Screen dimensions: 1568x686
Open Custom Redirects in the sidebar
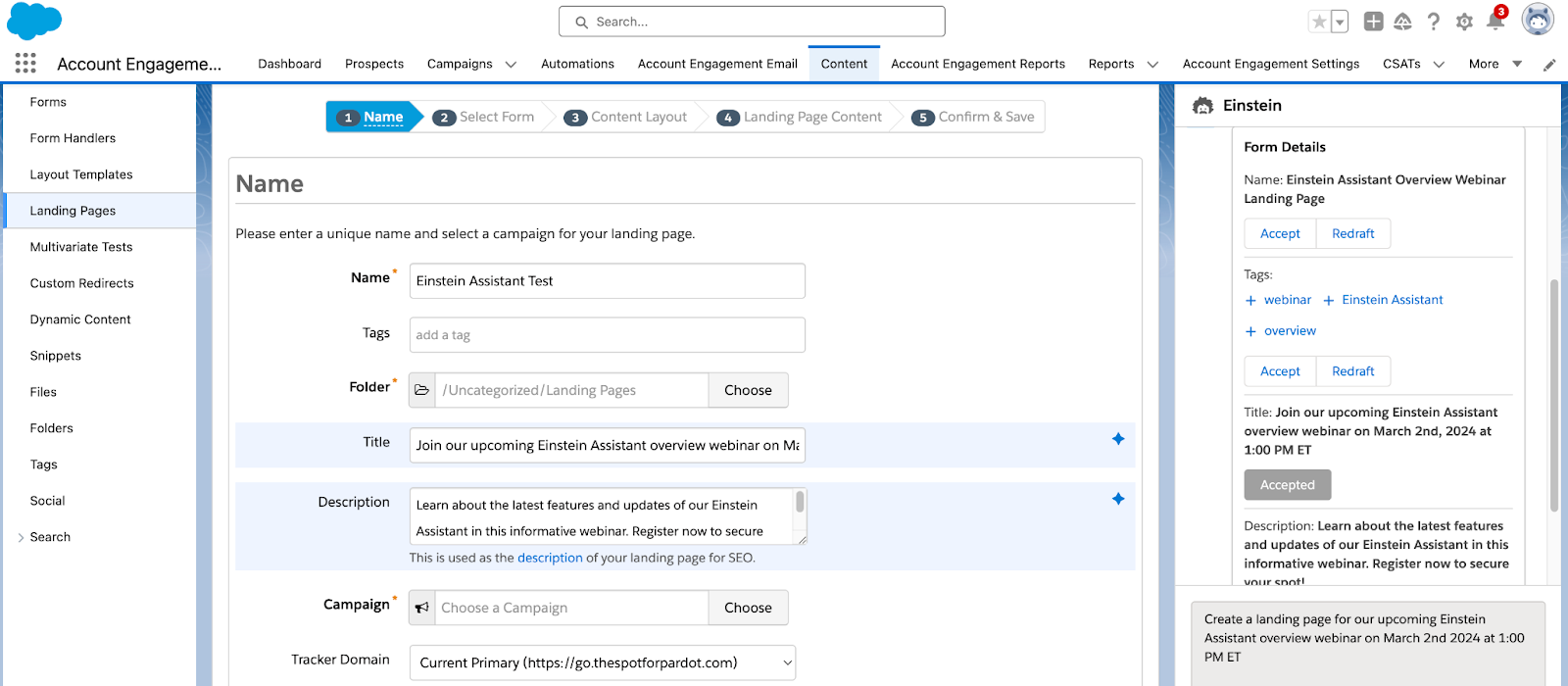point(82,283)
